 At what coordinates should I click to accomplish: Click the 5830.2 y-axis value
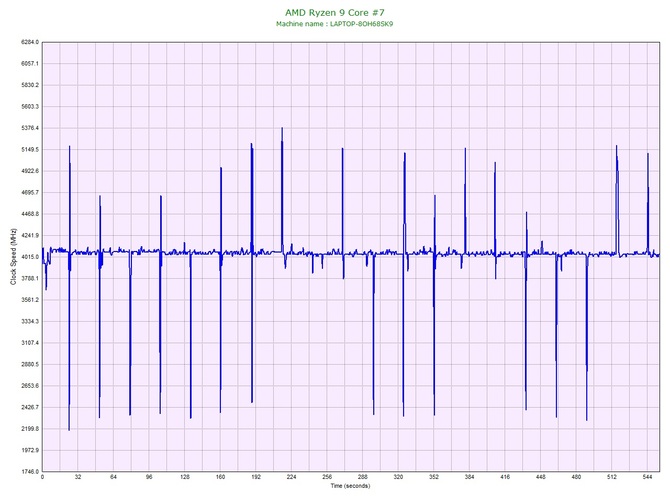coord(29,85)
